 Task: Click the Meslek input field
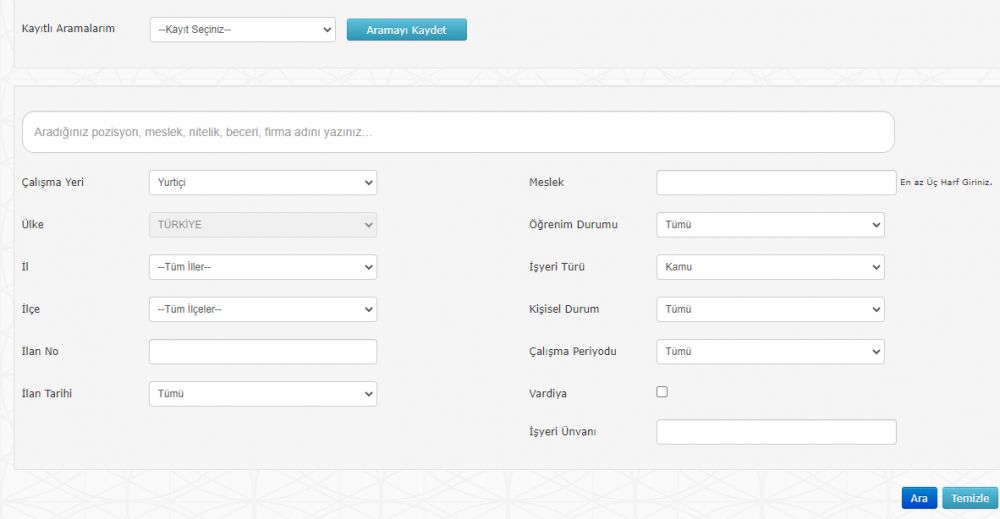coord(776,182)
